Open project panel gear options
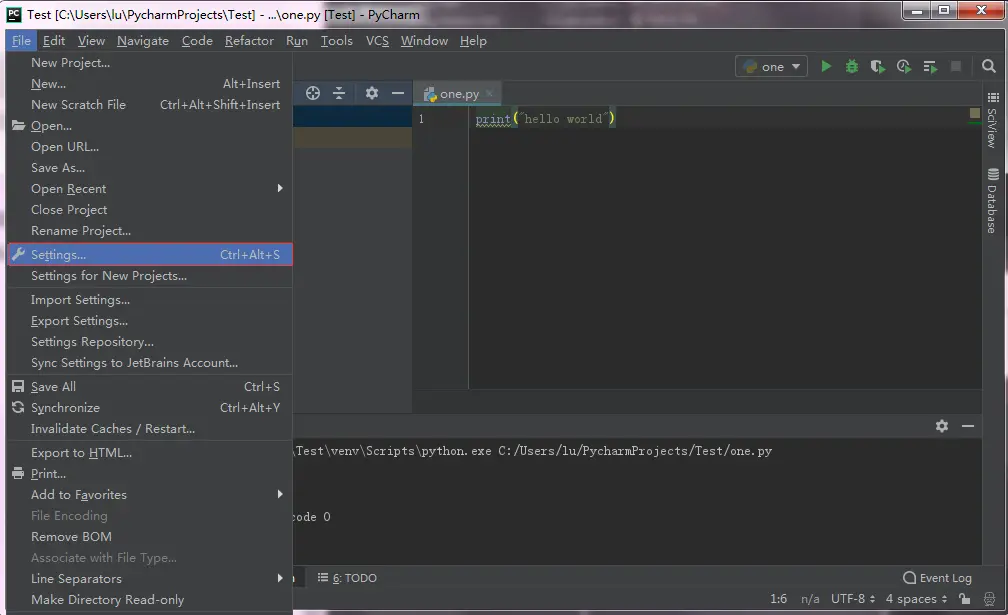The height and width of the screenshot is (615, 1008). pos(372,93)
